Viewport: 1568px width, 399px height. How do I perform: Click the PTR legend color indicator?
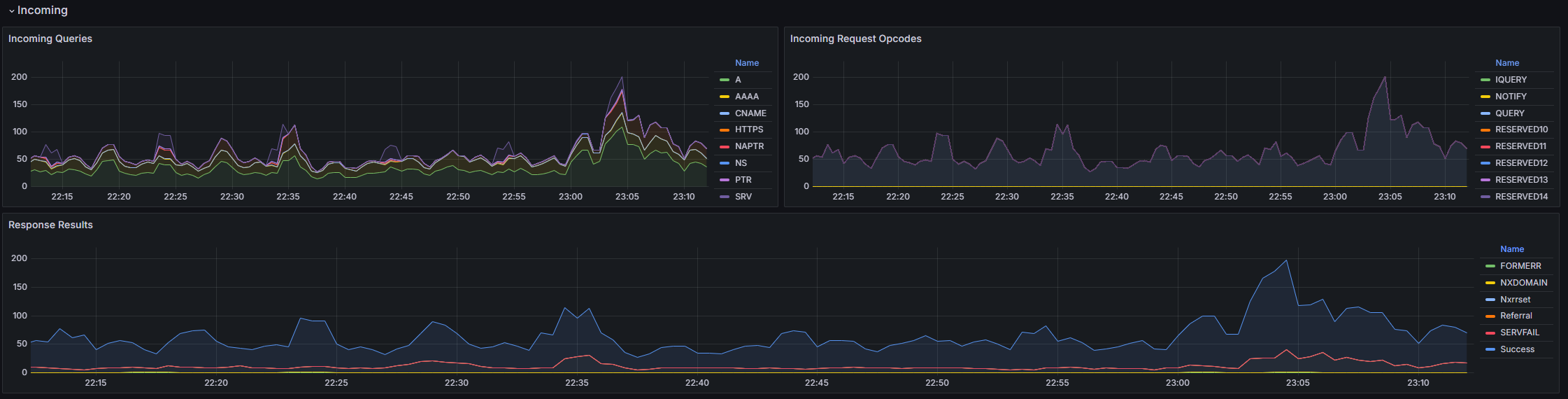725,180
